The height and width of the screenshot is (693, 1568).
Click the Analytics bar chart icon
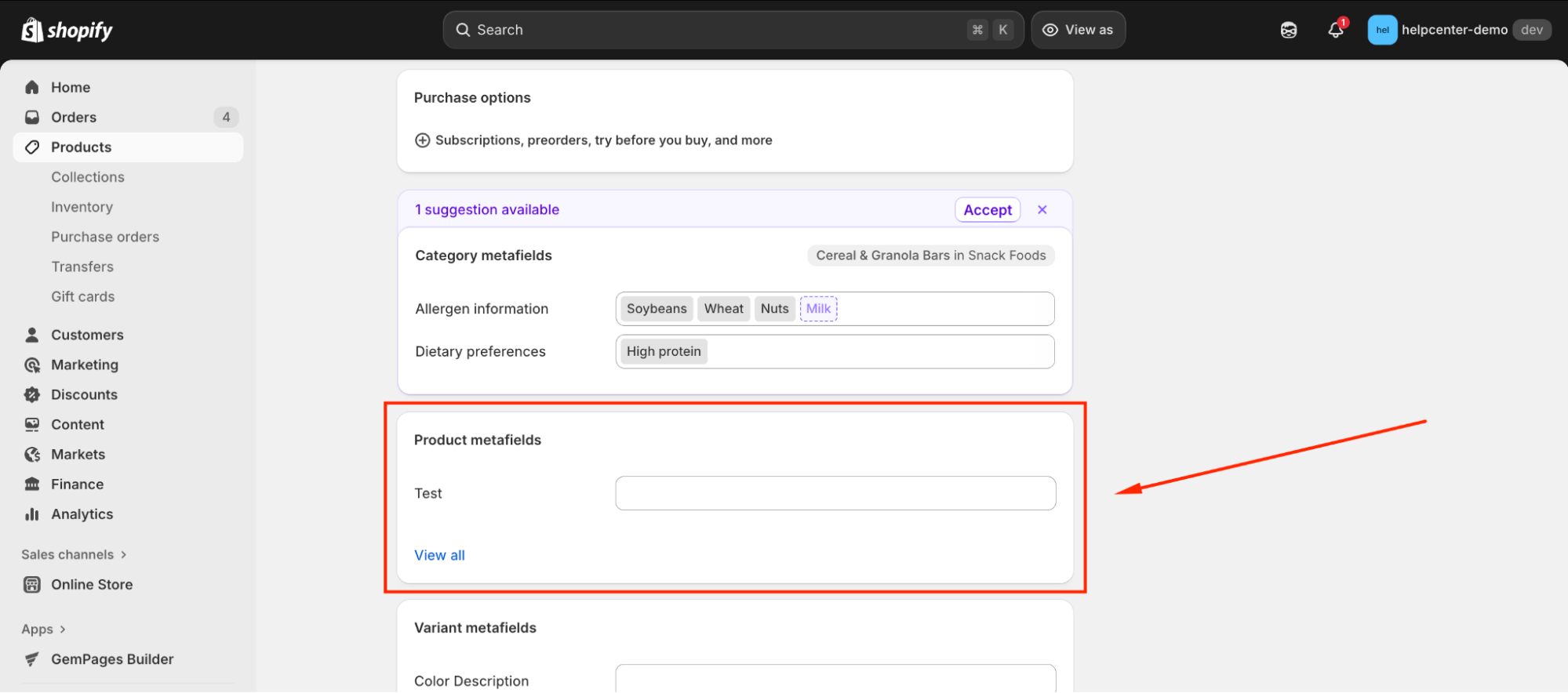click(x=32, y=514)
